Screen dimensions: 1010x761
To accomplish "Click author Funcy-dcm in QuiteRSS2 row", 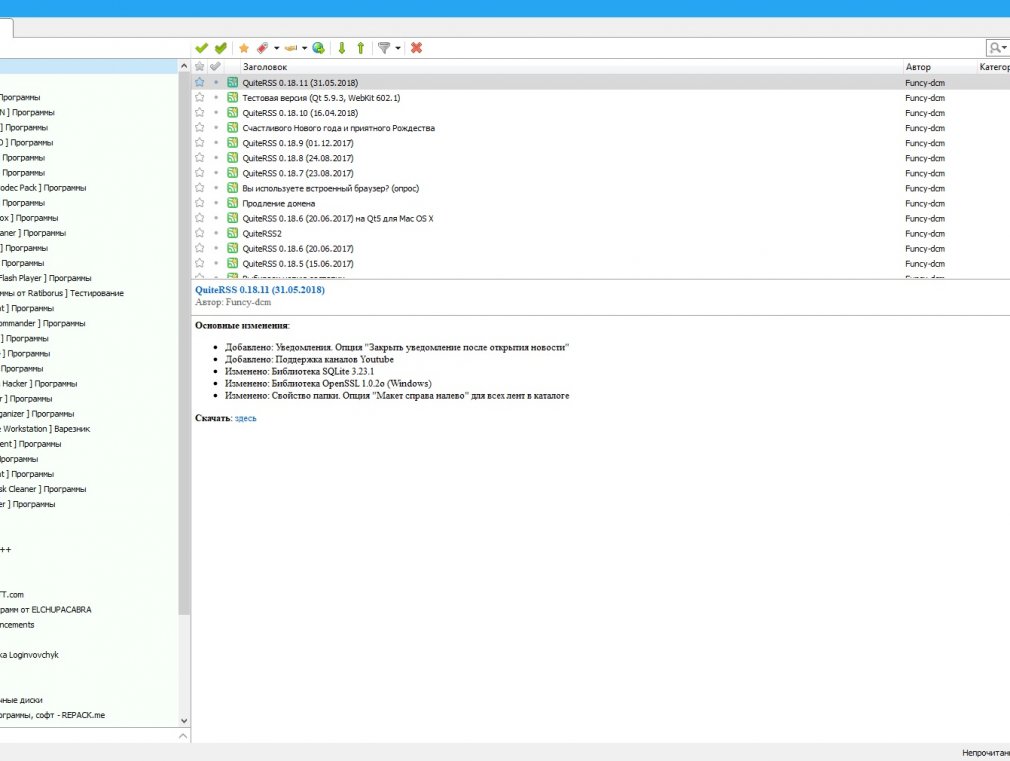I will coord(925,233).
